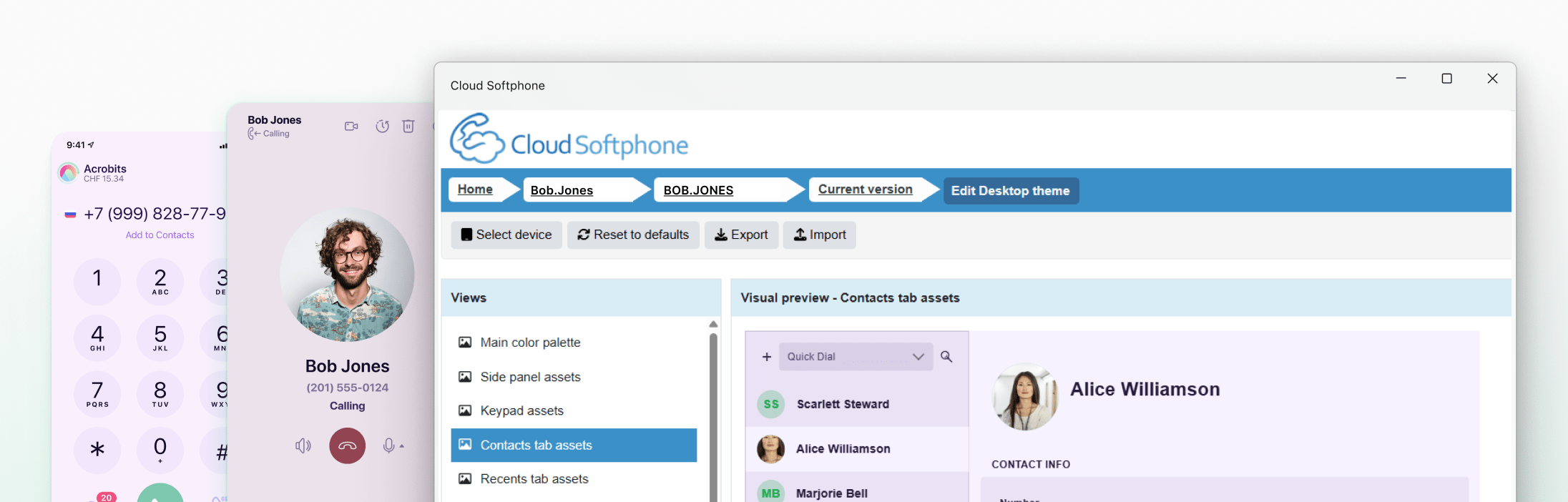Image resolution: width=1568 pixels, height=502 pixels.
Task: Open the call history clock icon
Action: tap(383, 127)
